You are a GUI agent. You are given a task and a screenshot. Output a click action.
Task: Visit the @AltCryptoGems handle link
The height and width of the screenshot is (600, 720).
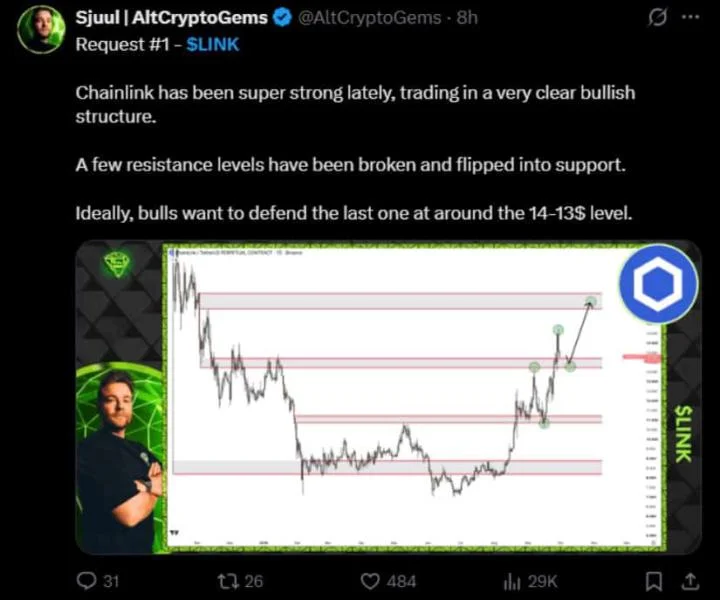pyautogui.click(x=370, y=17)
